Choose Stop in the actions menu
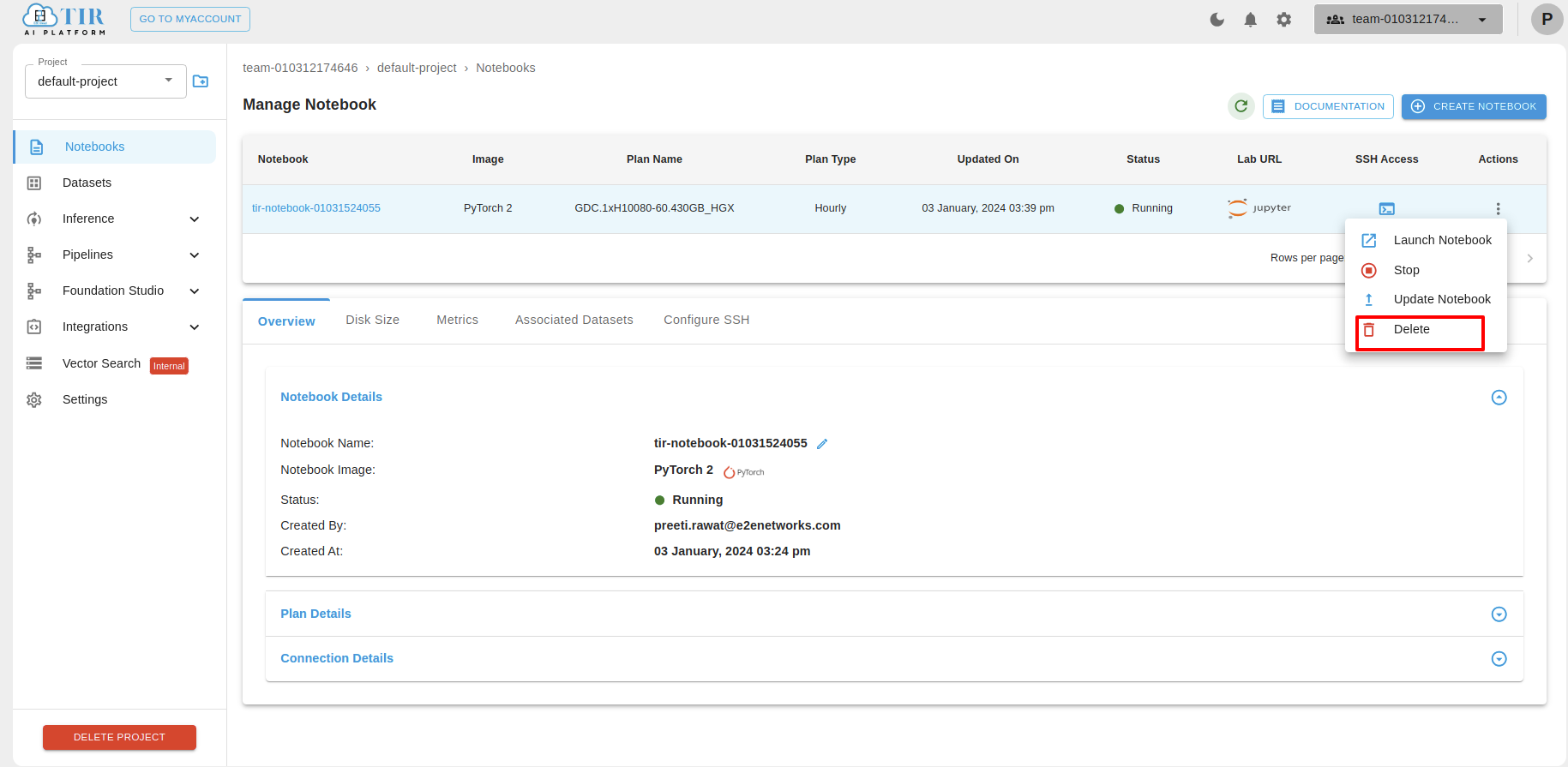This screenshot has height=767, width=1568. (x=1426, y=270)
